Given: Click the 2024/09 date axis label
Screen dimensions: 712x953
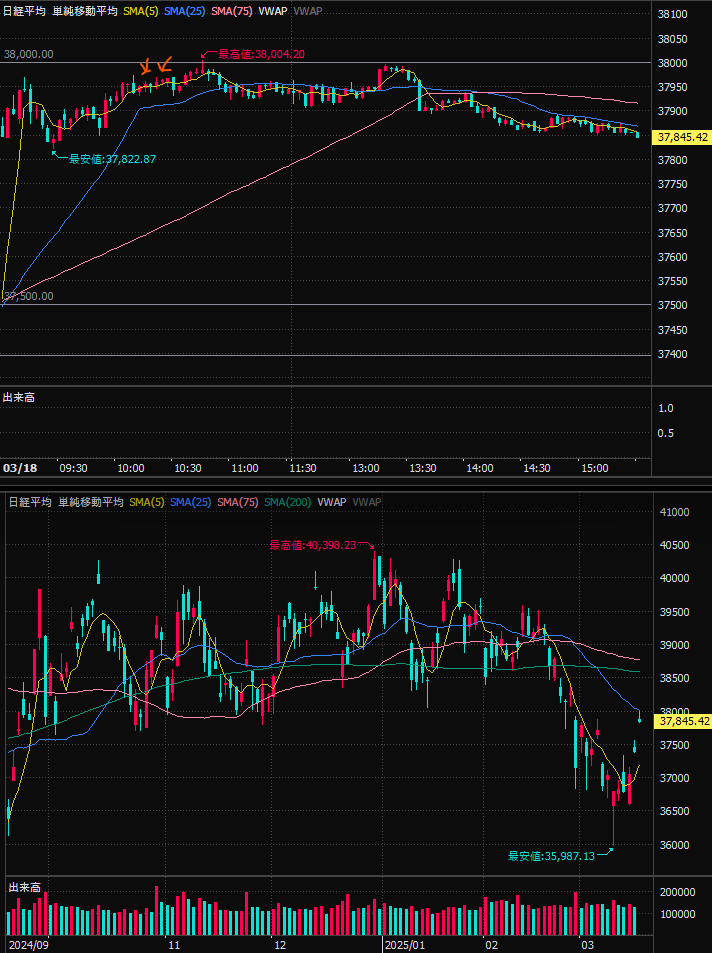Looking at the screenshot, I should (x=29, y=945).
